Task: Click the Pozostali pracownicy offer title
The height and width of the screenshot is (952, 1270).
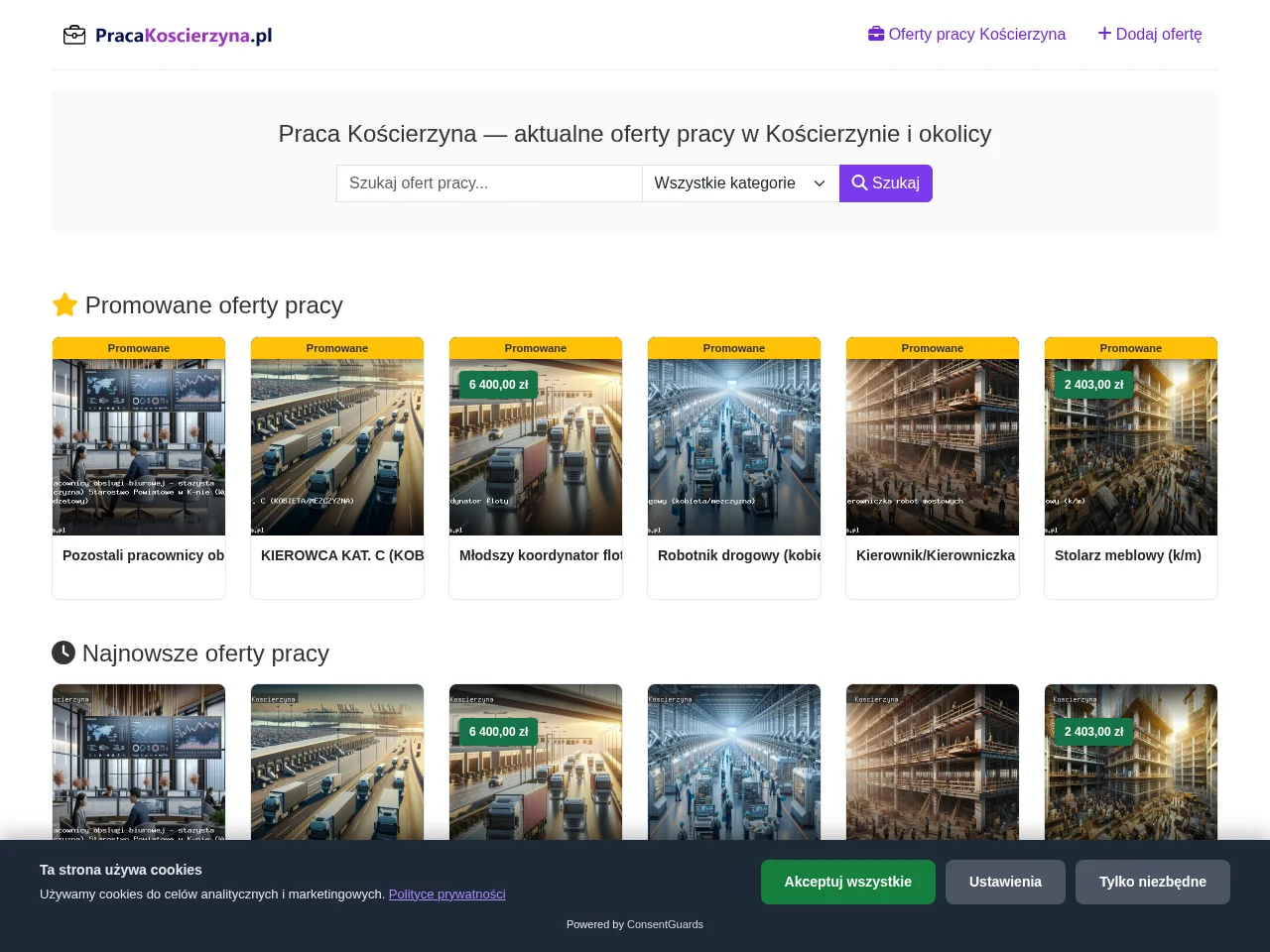Action: pos(144,555)
